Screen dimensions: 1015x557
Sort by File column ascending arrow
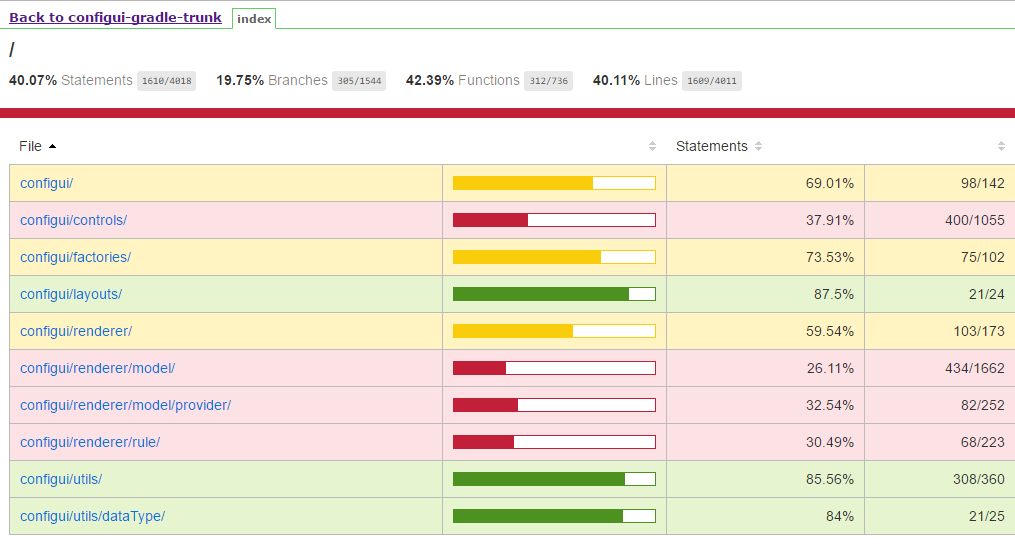click(52, 146)
